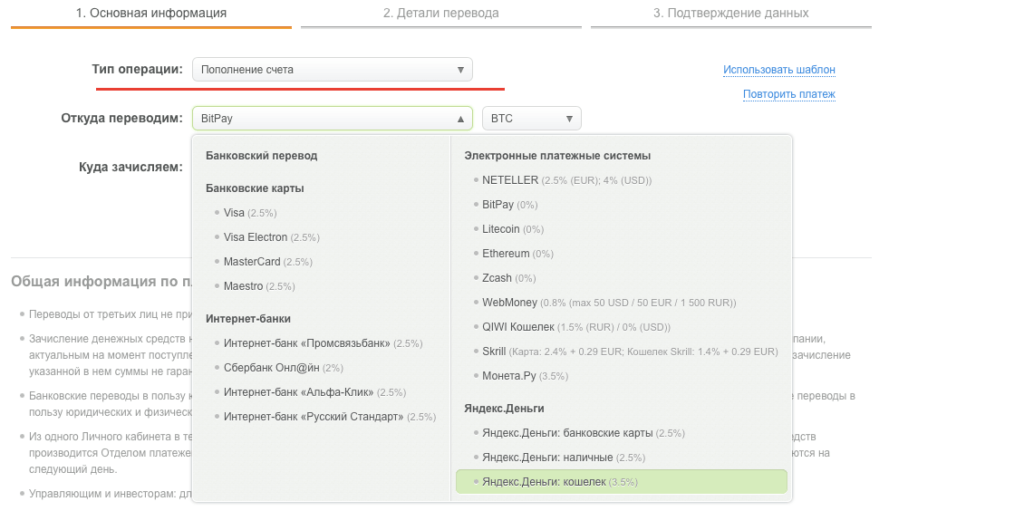The image size is (1024, 511).
Task: Go to the data confirmation step tab
Action: coord(730,13)
